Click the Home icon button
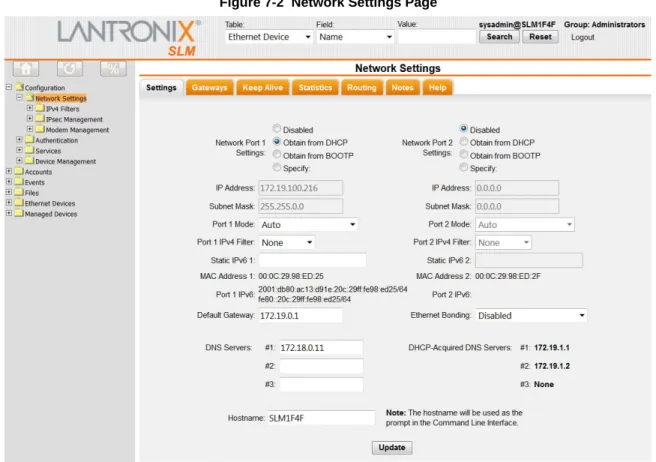Screen dimensions: 656x462 [26, 68]
